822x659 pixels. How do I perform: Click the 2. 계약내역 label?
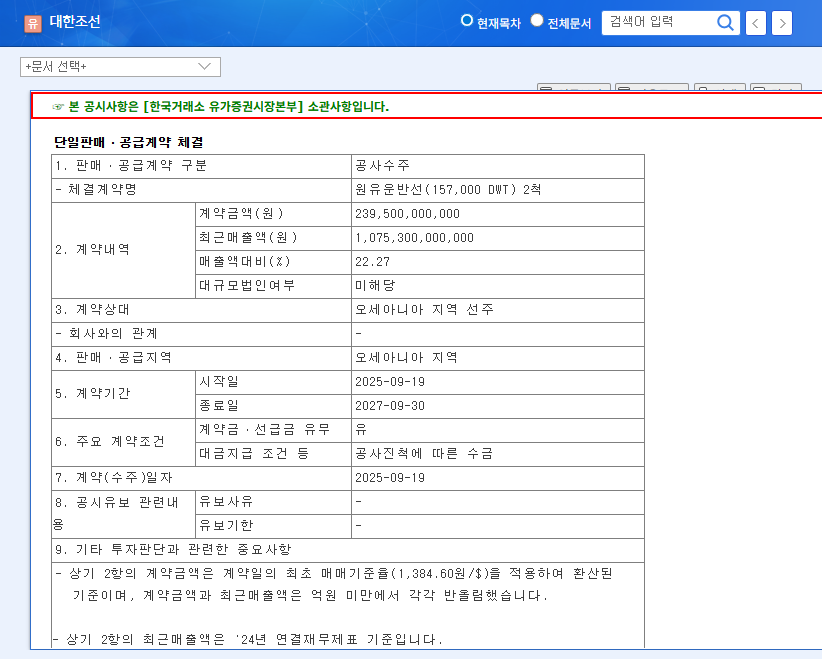(x=92, y=250)
